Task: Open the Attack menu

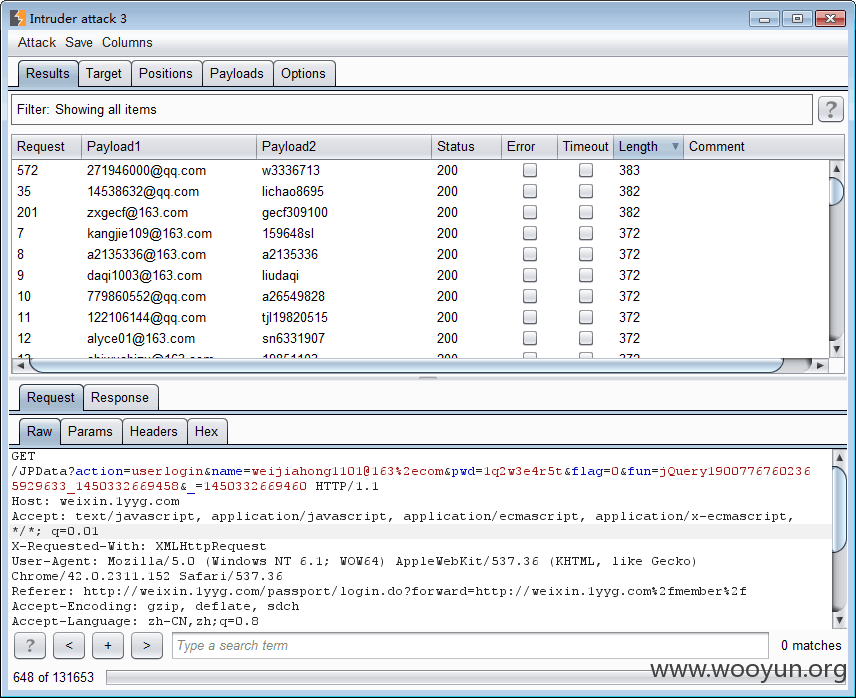Action: coord(37,43)
